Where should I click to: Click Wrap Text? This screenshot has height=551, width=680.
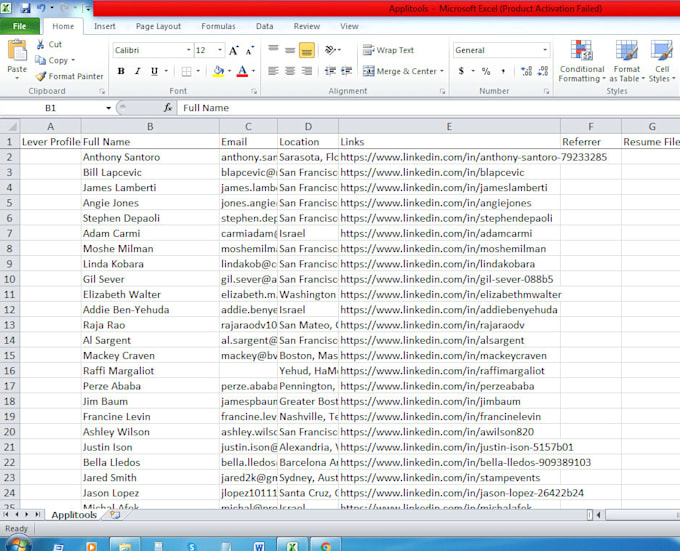coord(388,50)
